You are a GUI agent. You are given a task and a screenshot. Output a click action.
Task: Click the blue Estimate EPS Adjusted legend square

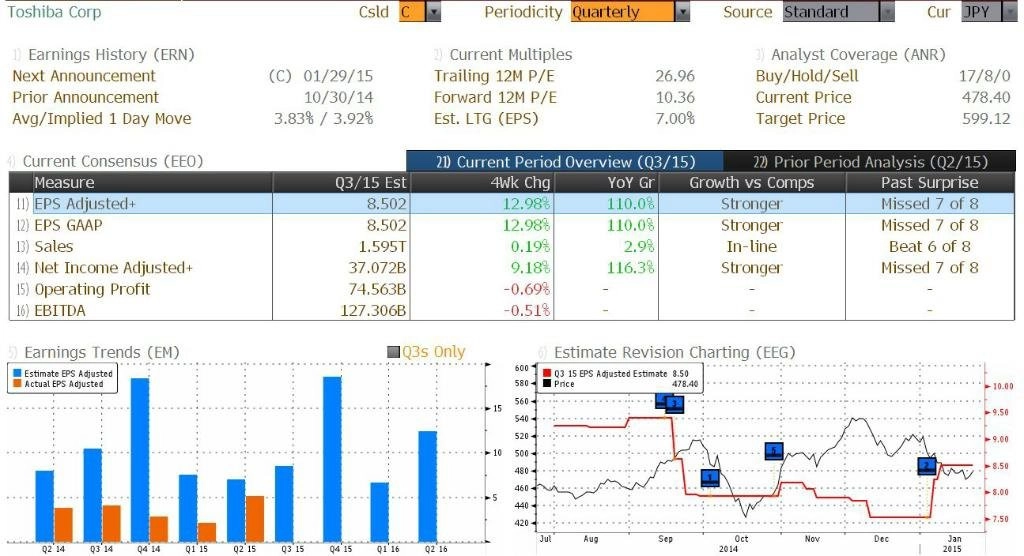click(x=17, y=373)
